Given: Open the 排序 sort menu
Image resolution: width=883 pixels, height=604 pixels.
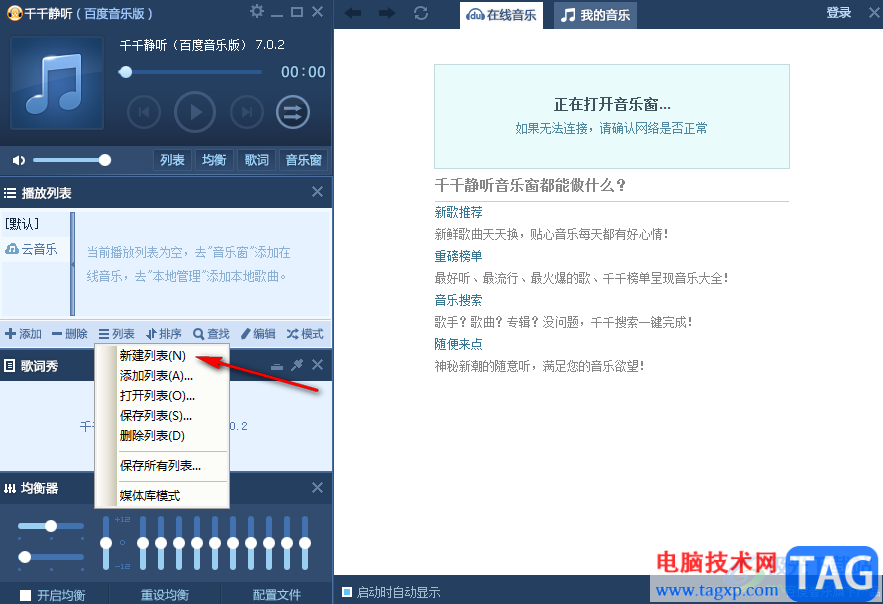Looking at the screenshot, I should [163, 334].
